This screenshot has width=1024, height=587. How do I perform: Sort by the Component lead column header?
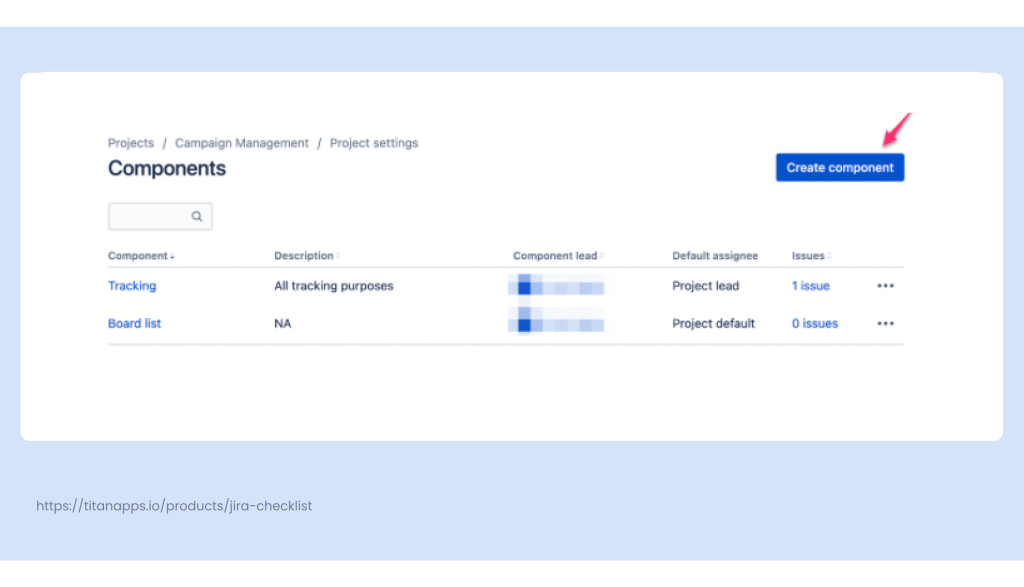(x=556, y=255)
